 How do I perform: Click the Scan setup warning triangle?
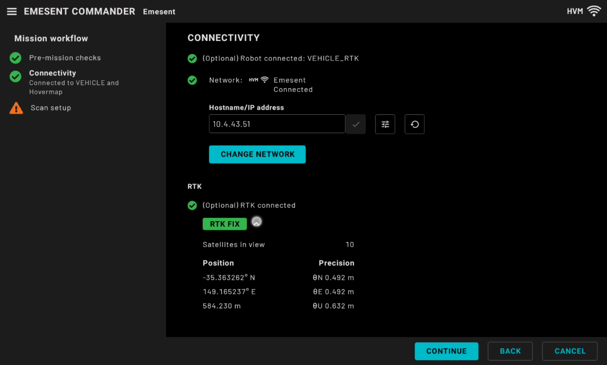point(16,108)
